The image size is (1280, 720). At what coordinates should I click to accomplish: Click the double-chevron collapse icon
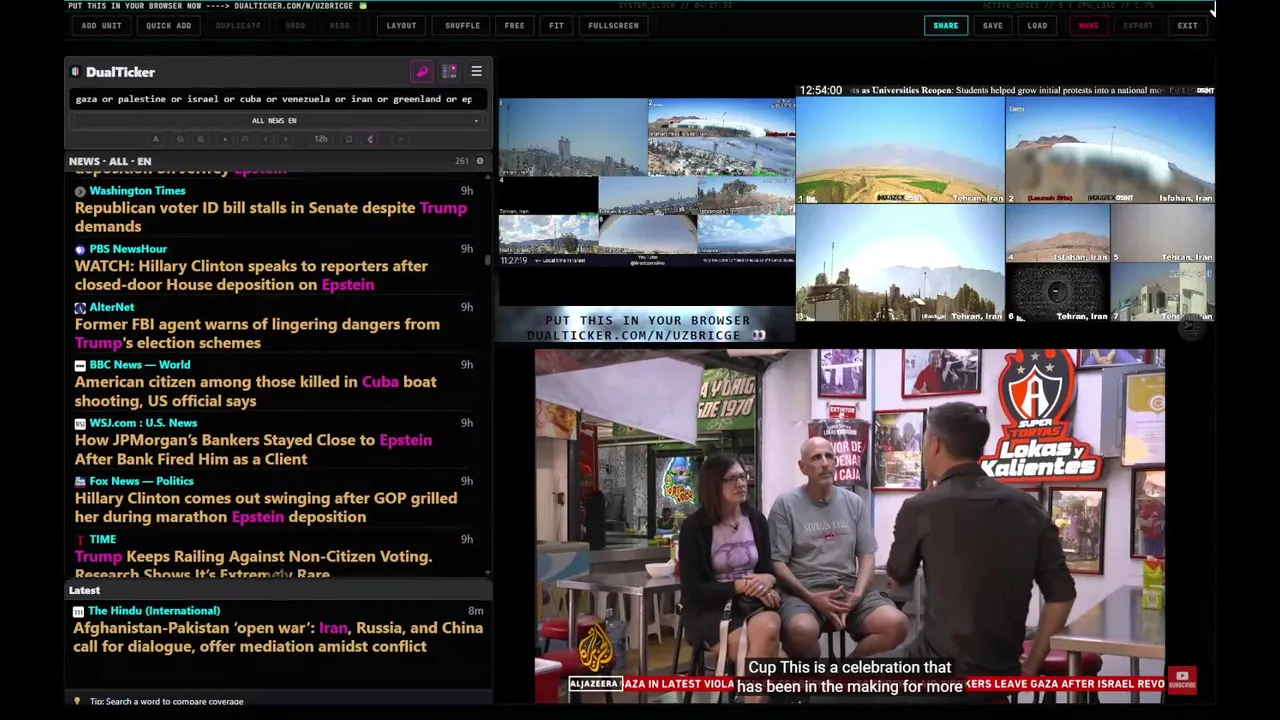pyautogui.click(x=245, y=139)
